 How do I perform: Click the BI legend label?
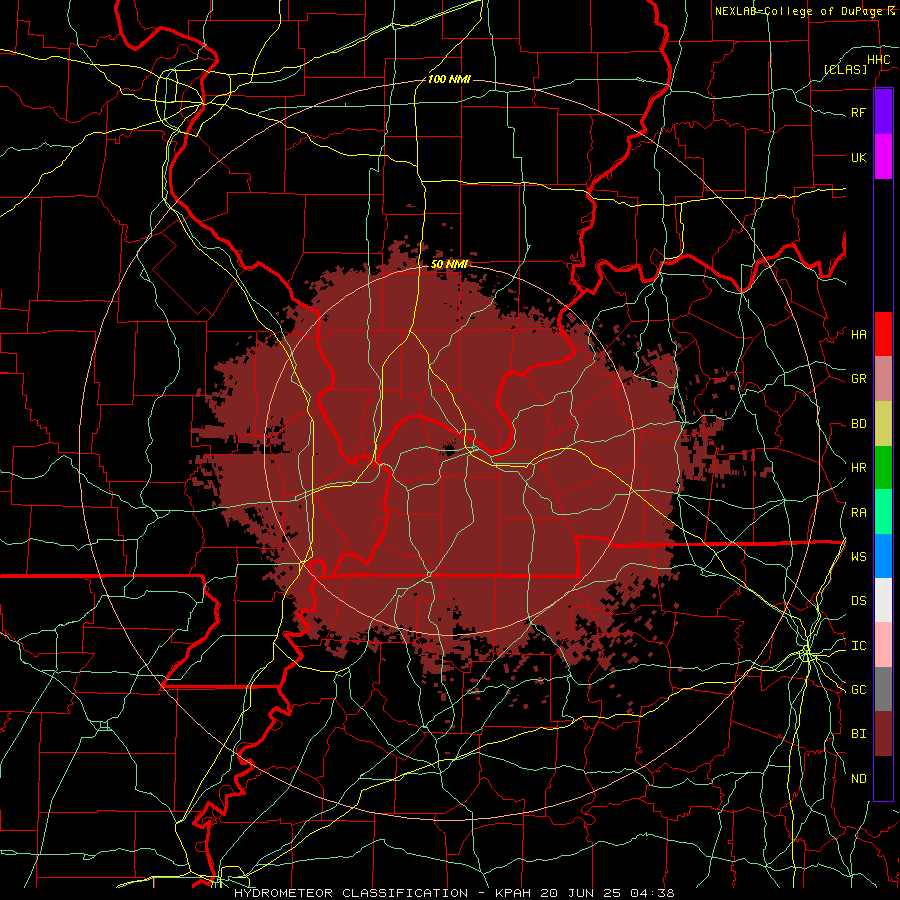point(858,734)
